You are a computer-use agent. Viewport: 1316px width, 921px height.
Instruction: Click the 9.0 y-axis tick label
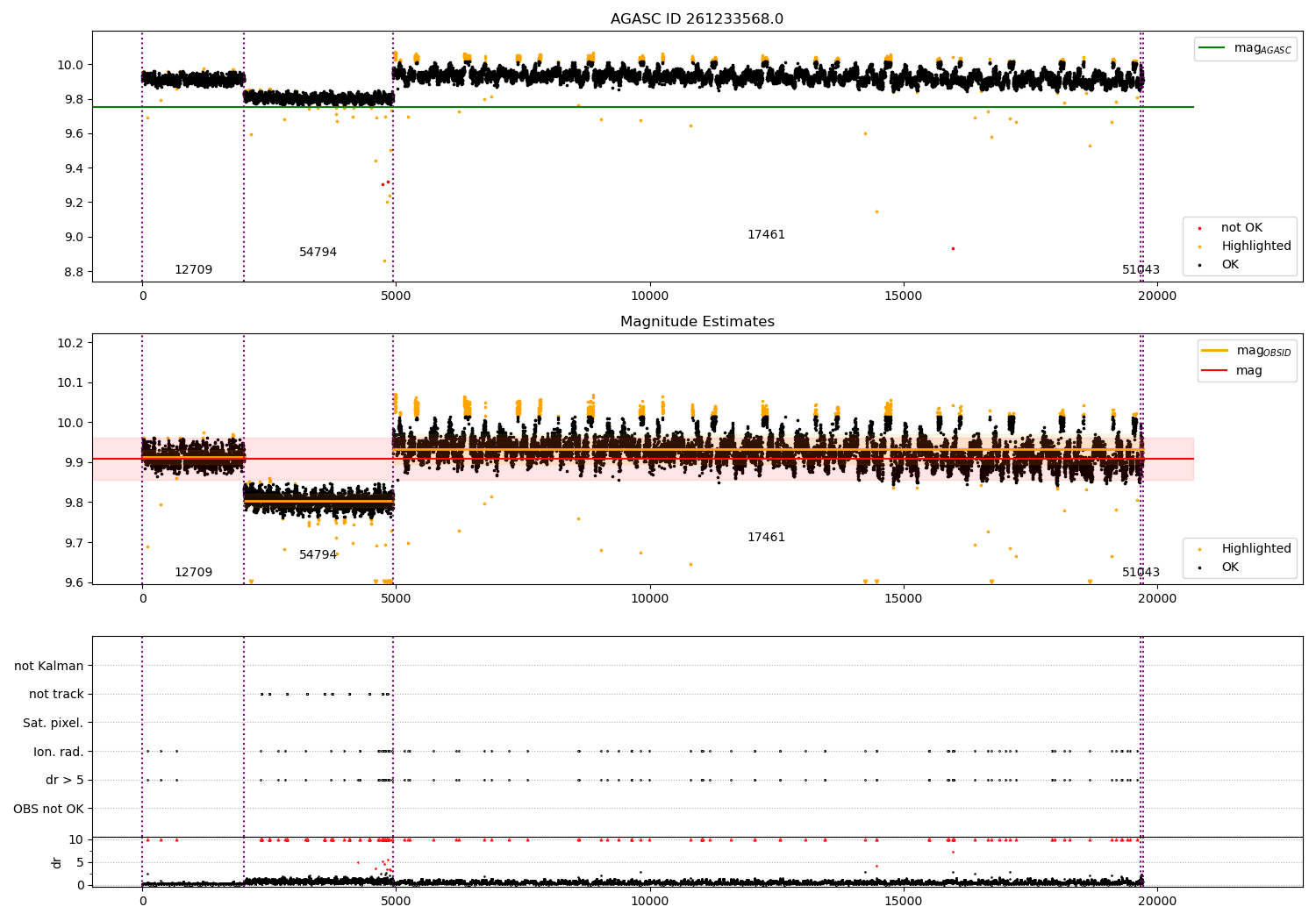[x=73, y=238]
